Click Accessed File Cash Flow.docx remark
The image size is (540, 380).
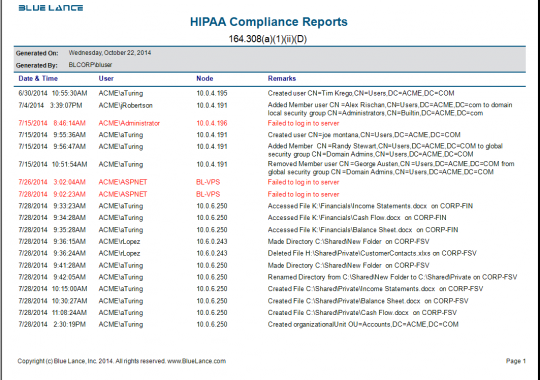coord(357,217)
